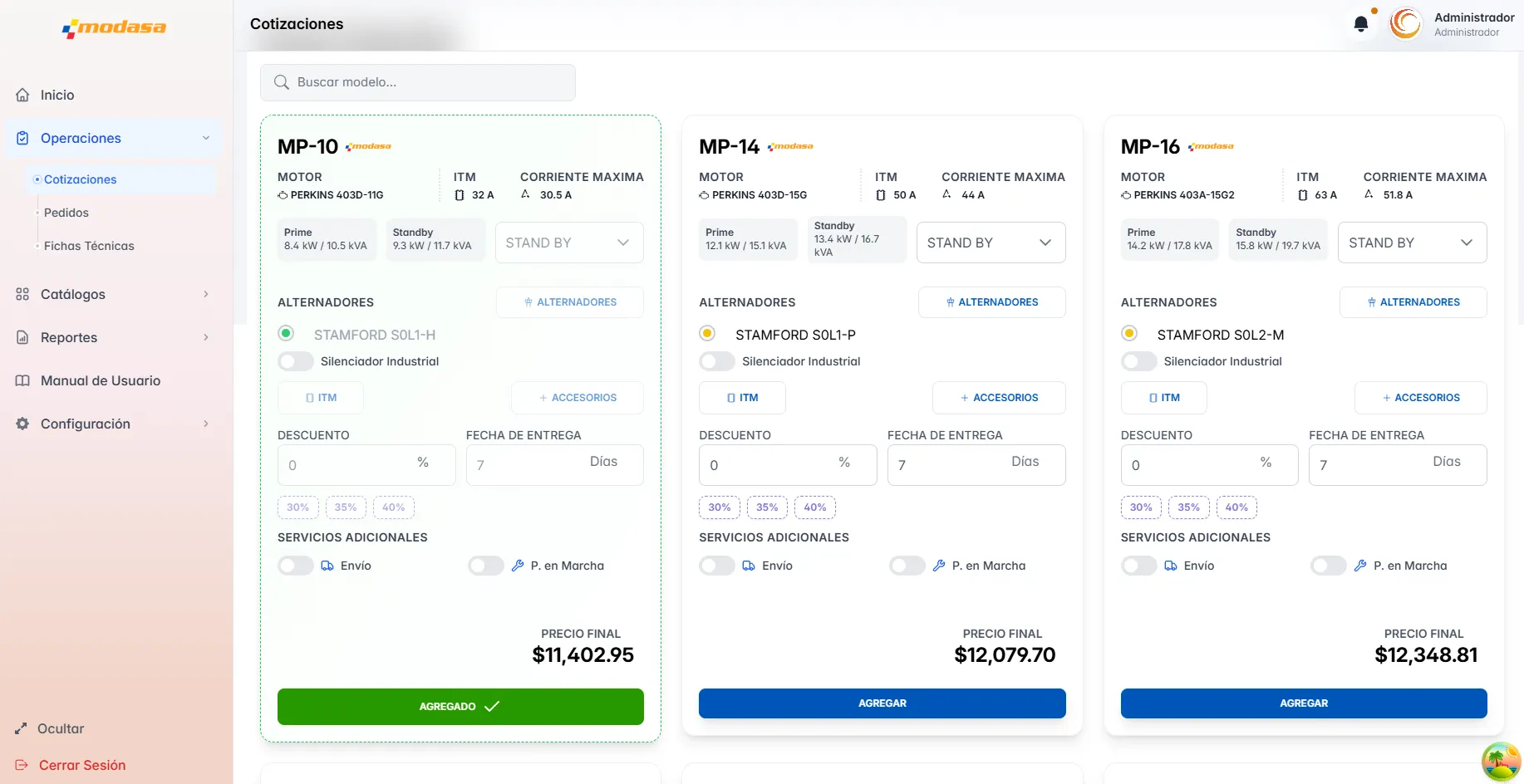The width and height of the screenshot is (1524, 784).
Task: Open the notifications bell icon
Action: 1361,24
